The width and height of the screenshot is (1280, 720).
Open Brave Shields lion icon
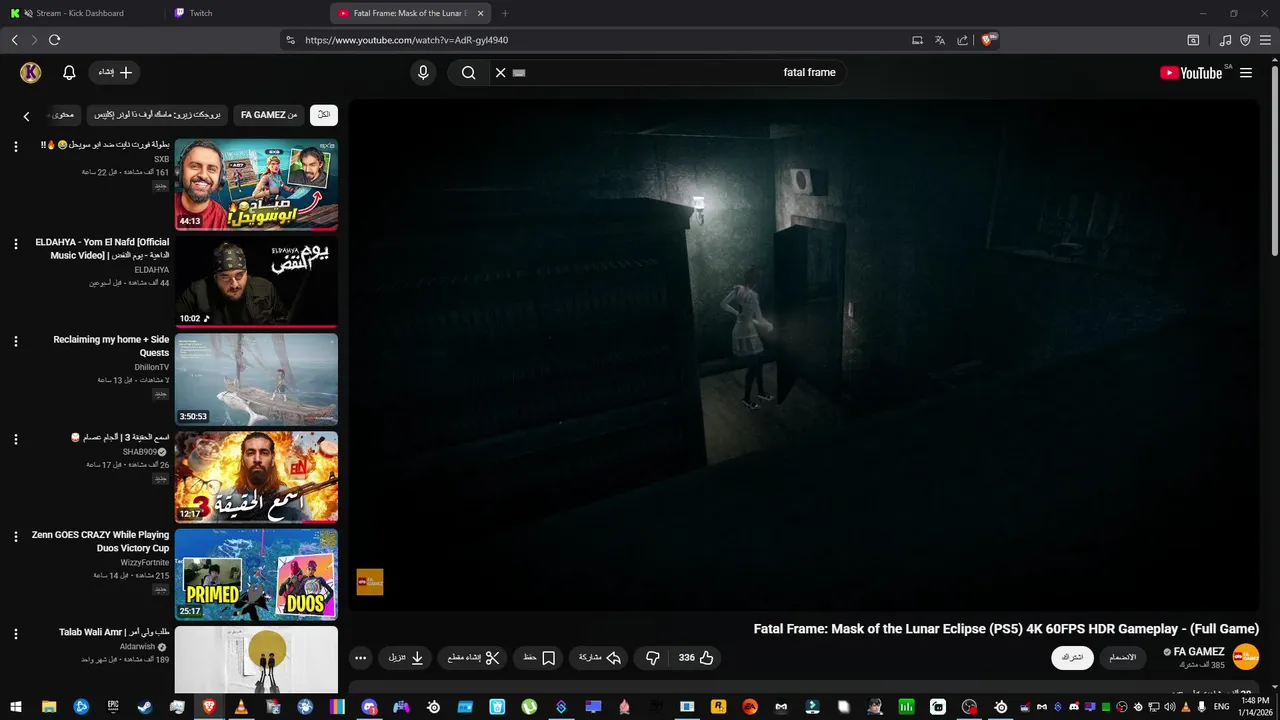point(988,40)
